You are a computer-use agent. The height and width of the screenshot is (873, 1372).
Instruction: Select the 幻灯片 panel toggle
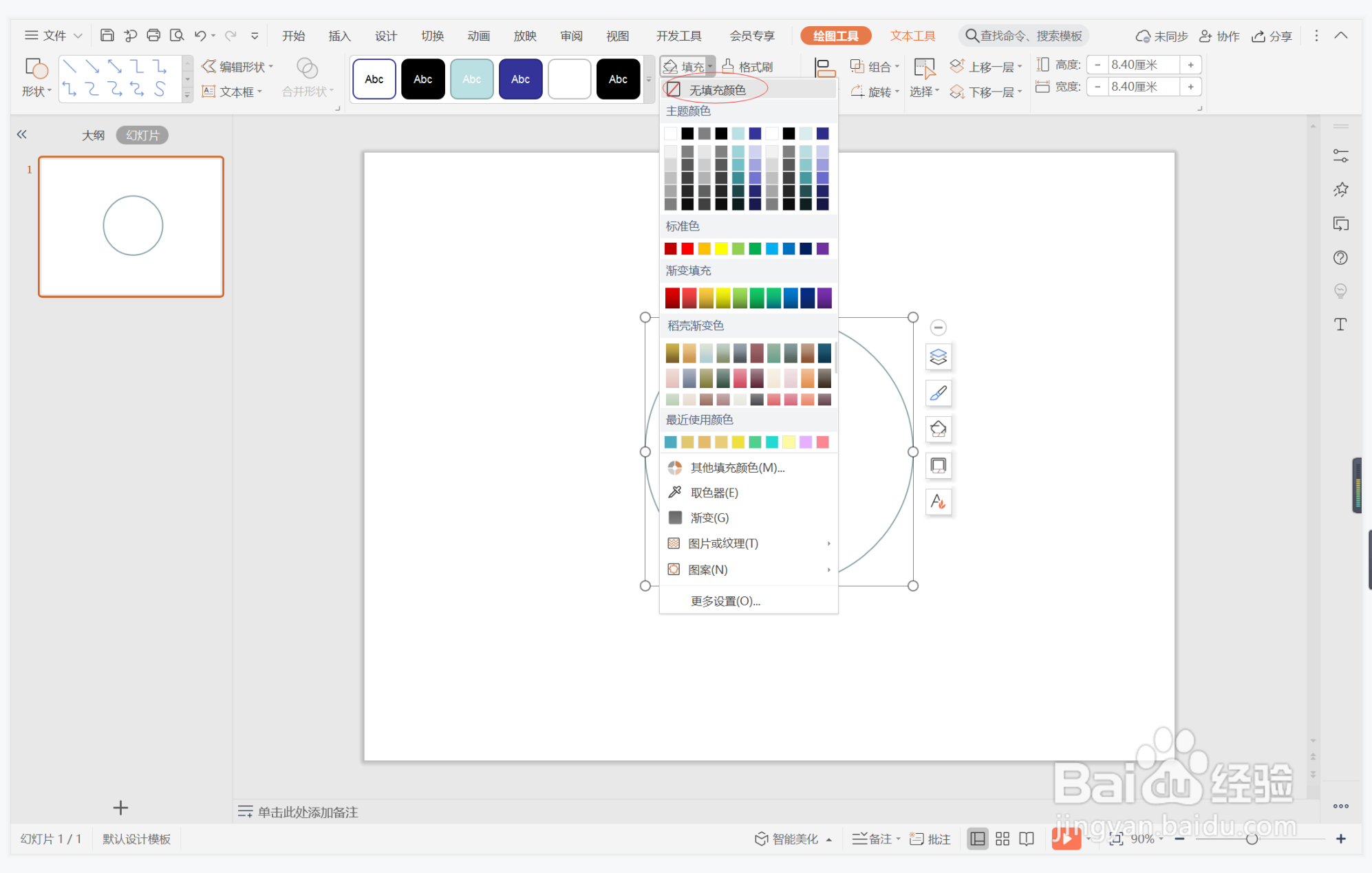(x=142, y=136)
